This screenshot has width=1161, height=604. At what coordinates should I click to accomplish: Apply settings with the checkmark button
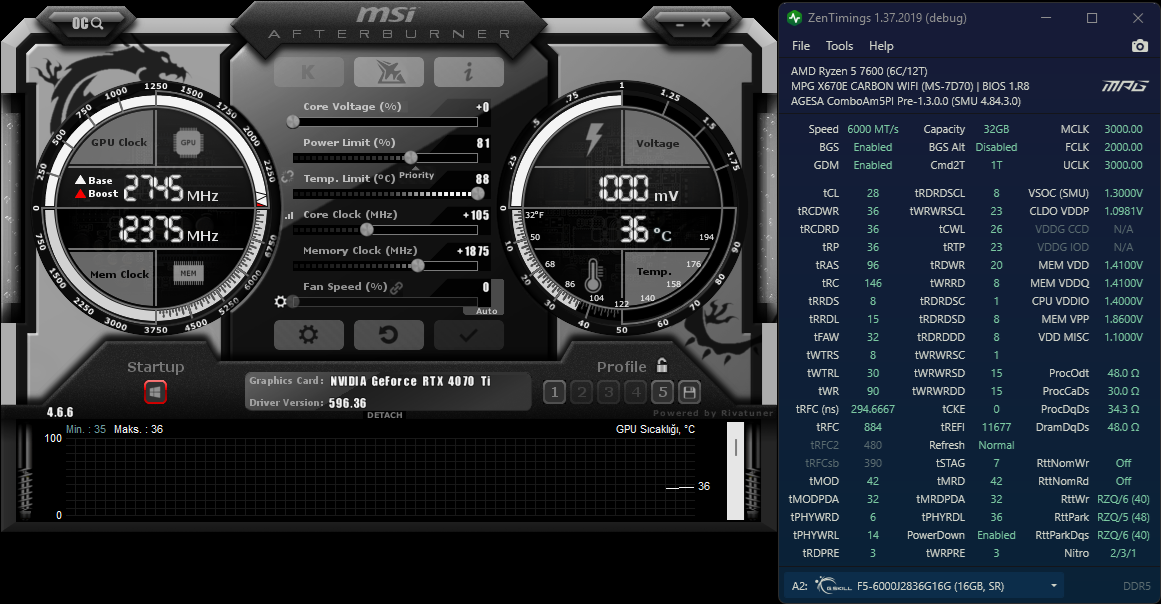(x=469, y=335)
